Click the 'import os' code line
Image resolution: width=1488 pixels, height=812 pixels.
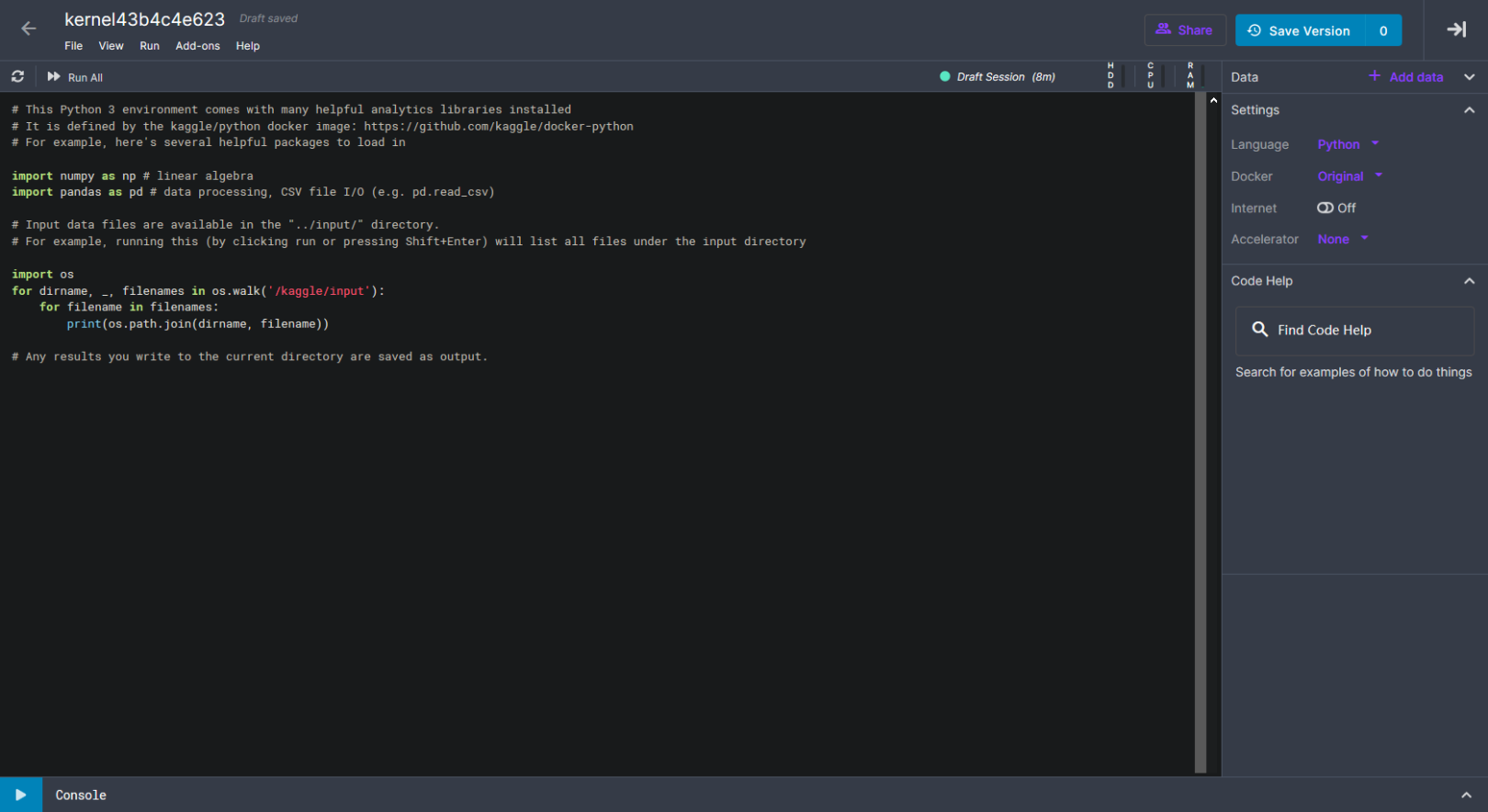click(x=43, y=275)
